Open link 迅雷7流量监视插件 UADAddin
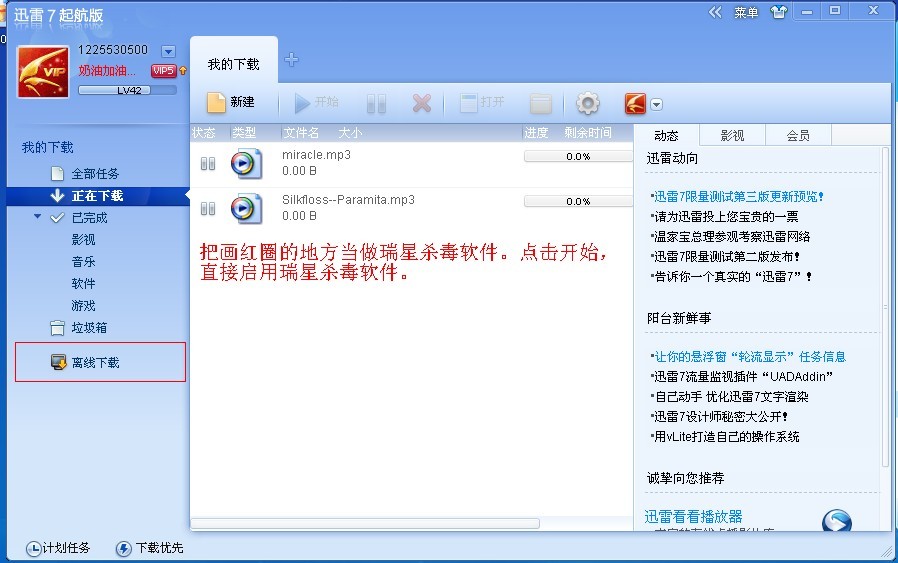Screen dimensions: 898x563 click(741, 377)
